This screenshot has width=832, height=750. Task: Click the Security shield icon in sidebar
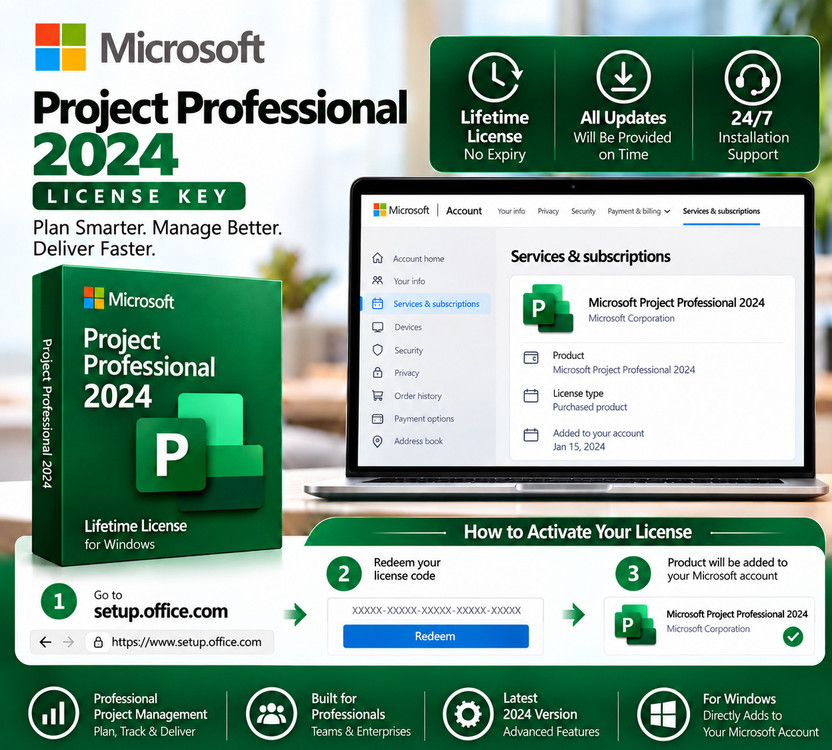click(377, 350)
